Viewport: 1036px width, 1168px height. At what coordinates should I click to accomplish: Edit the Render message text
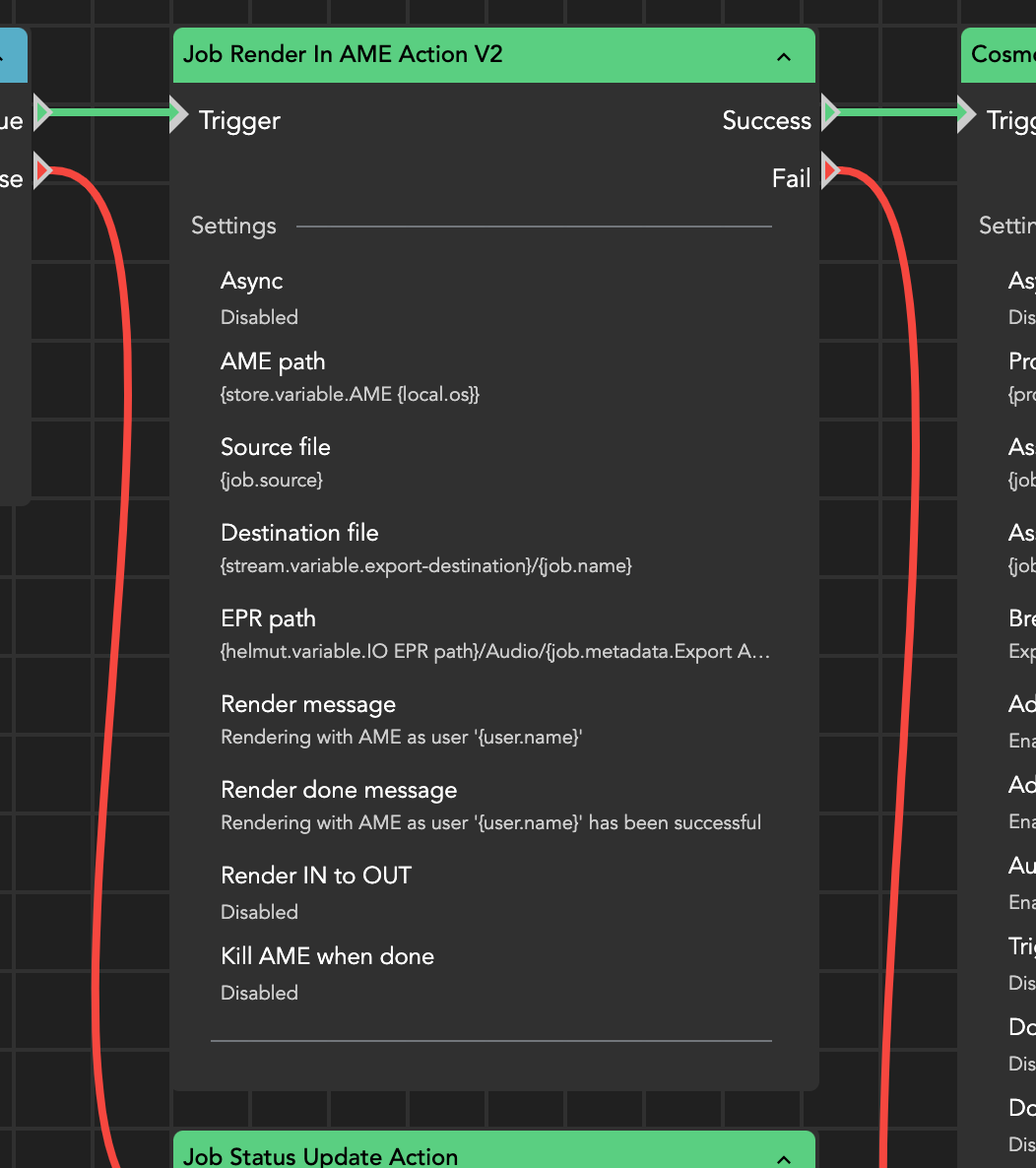(x=401, y=738)
